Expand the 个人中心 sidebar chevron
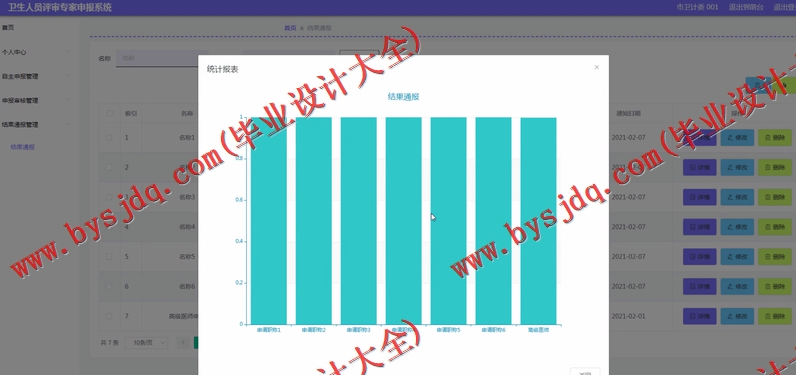Viewport: 796px width, 375px height. tap(69, 52)
